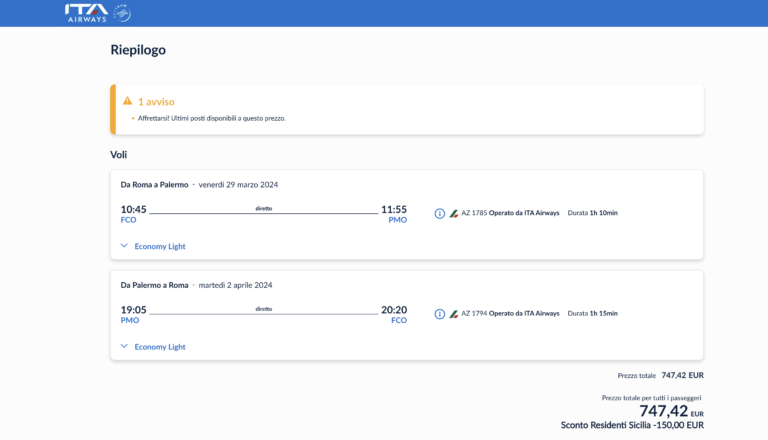Click the "Riepilogo" page title
The width and height of the screenshot is (768, 440).
point(138,50)
